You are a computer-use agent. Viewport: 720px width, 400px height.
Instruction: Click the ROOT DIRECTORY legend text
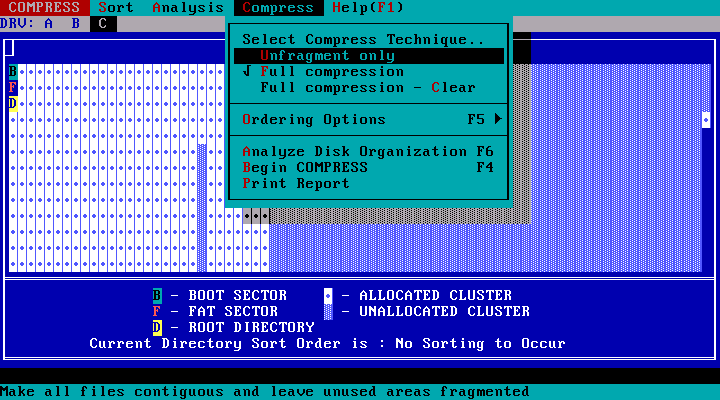(252, 327)
